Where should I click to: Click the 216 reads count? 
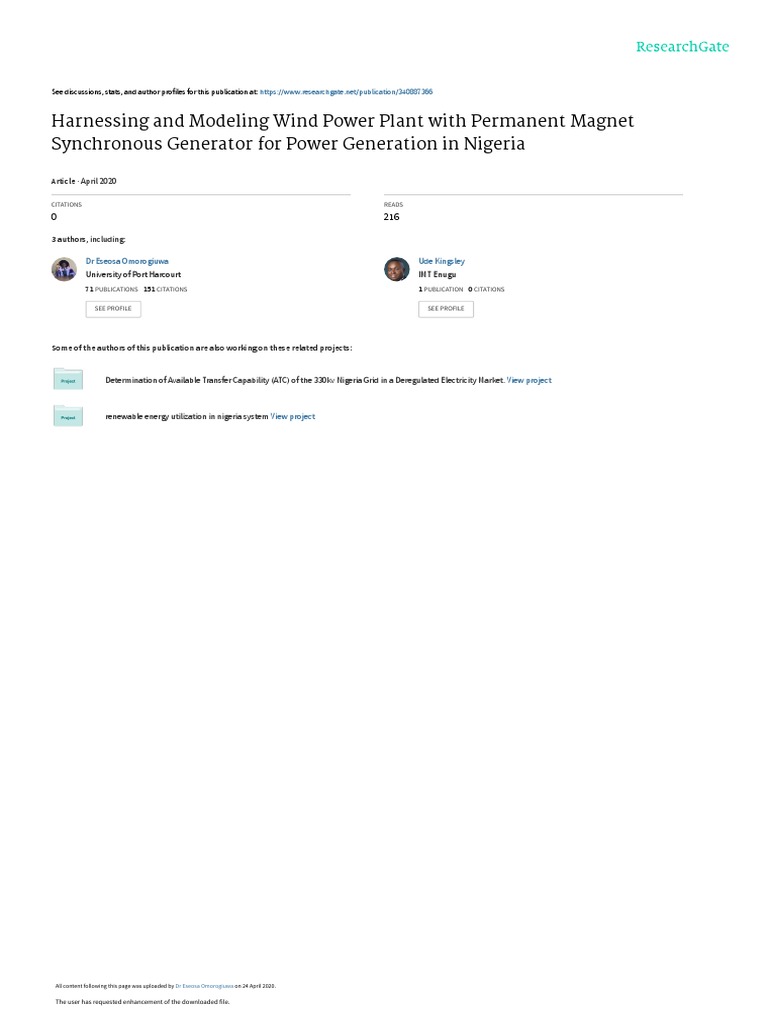[x=391, y=217]
